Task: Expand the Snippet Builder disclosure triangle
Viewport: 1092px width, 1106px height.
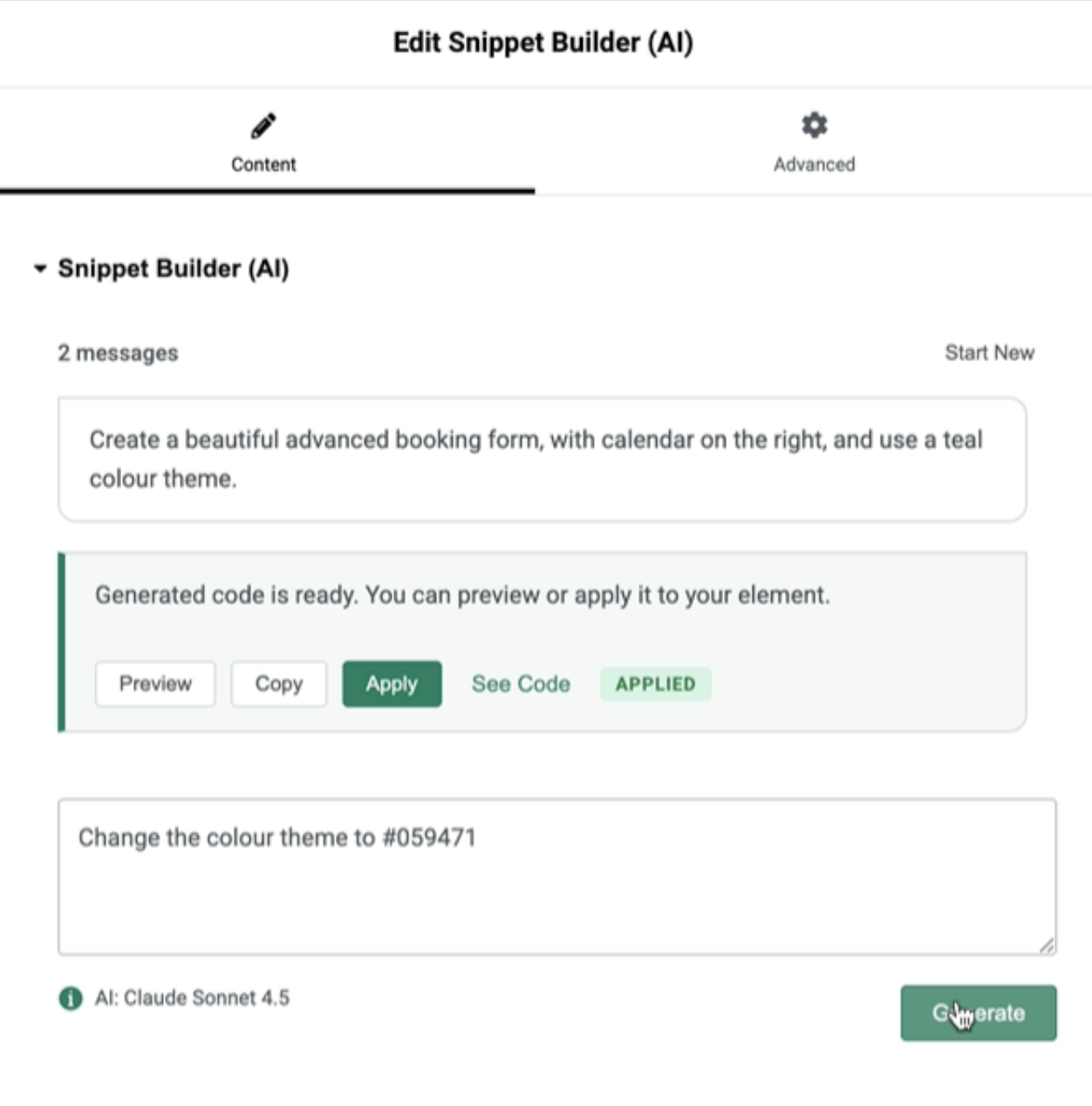Action: (38, 270)
